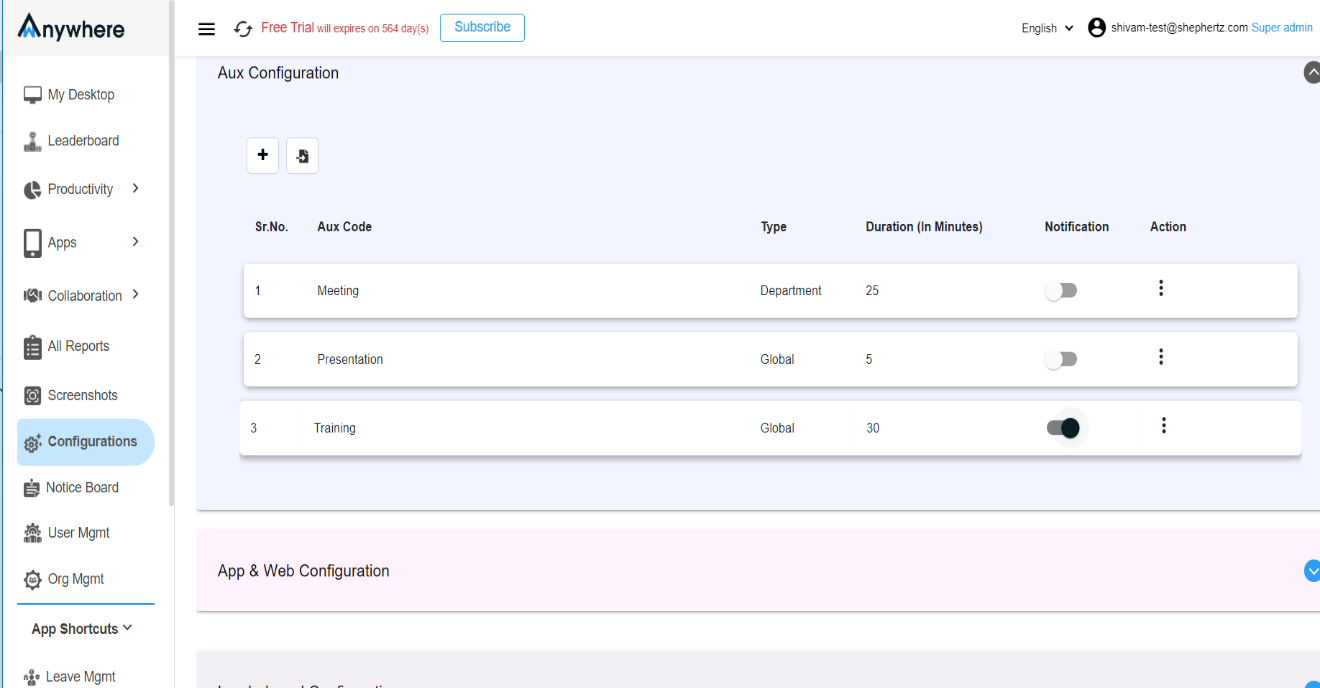
Task: Click the Action column header
Action: coord(1168,227)
